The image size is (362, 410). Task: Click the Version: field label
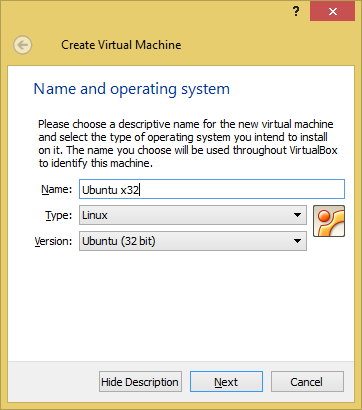pyautogui.click(x=53, y=241)
